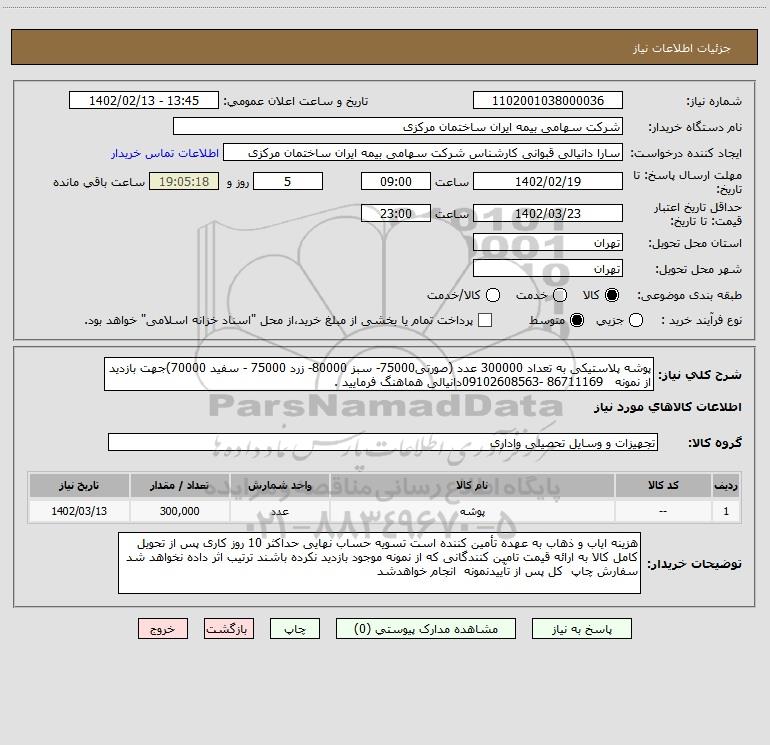Toggle the Islamic treasury payment checkbox
770x745 pixels.
pyautogui.click(x=485, y=320)
